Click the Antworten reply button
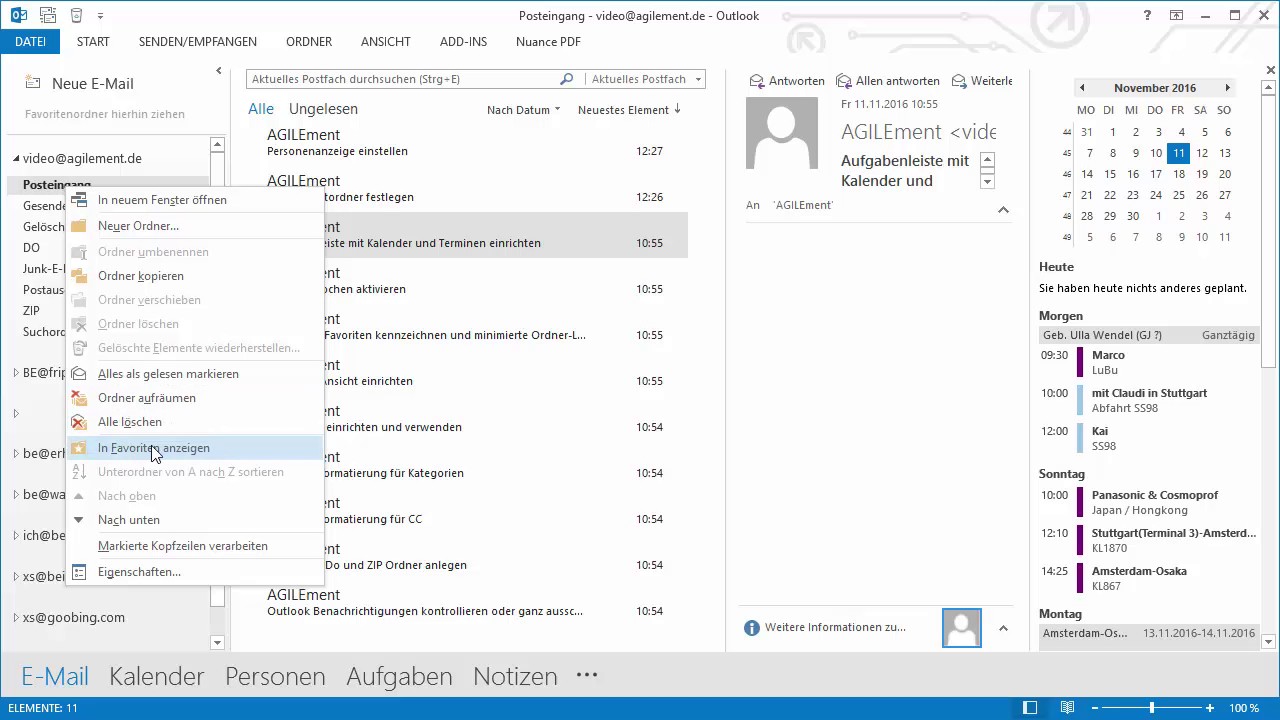 point(787,81)
